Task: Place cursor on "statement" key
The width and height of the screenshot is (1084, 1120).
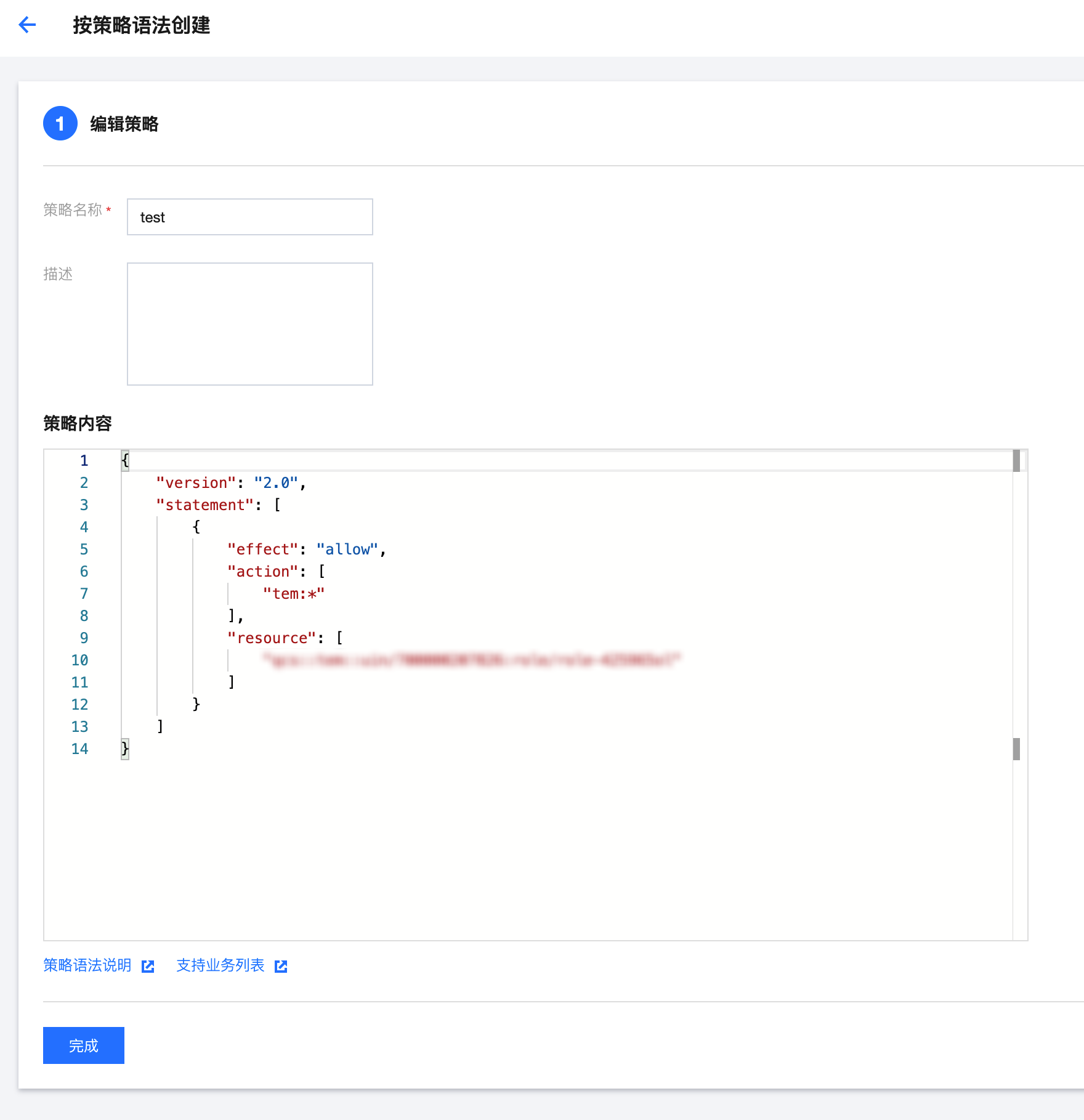Action: click(205, 505)
